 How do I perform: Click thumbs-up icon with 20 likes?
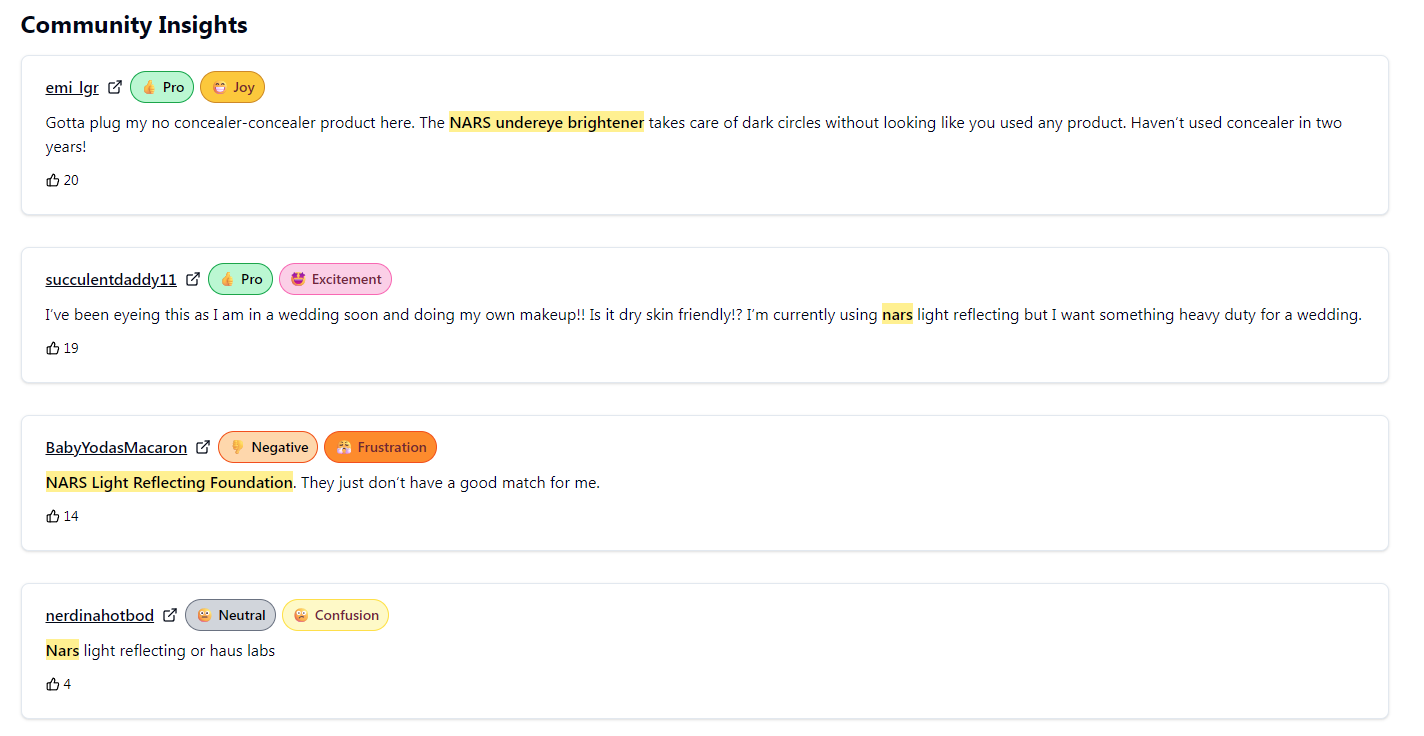[x=53, y=180]
